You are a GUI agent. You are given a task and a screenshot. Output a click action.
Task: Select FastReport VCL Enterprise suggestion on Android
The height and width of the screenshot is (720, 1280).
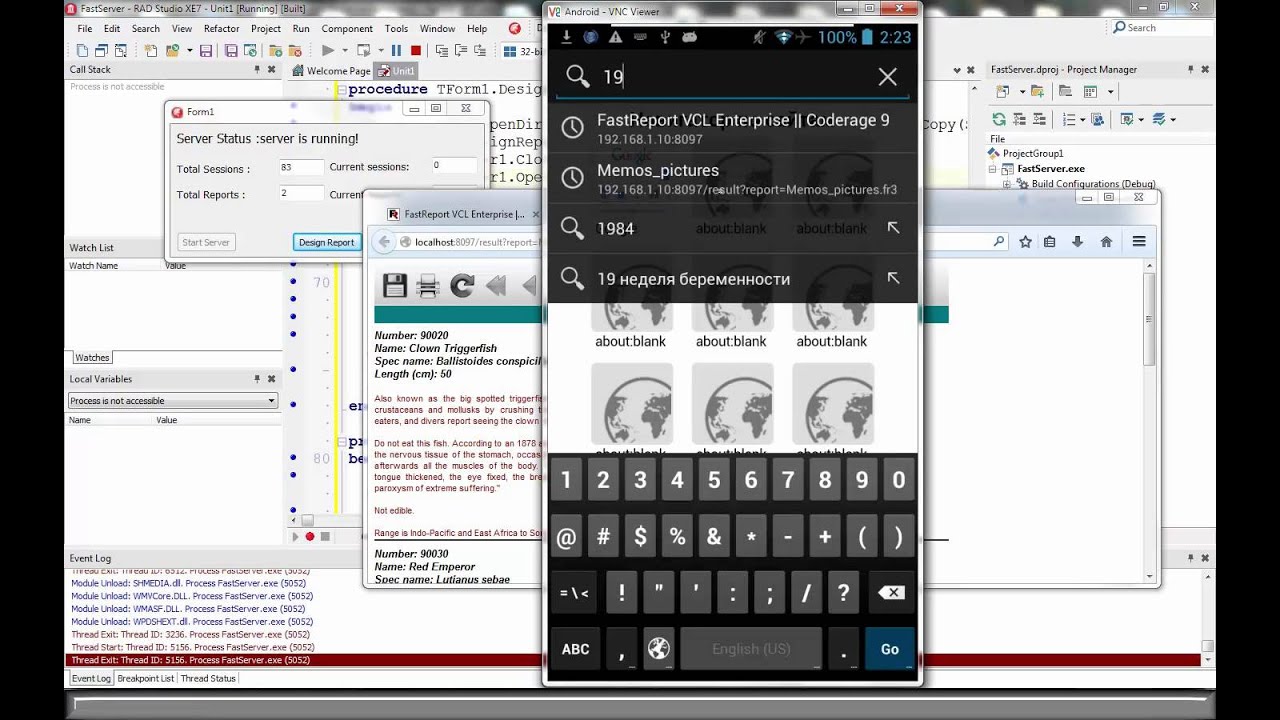732,128
